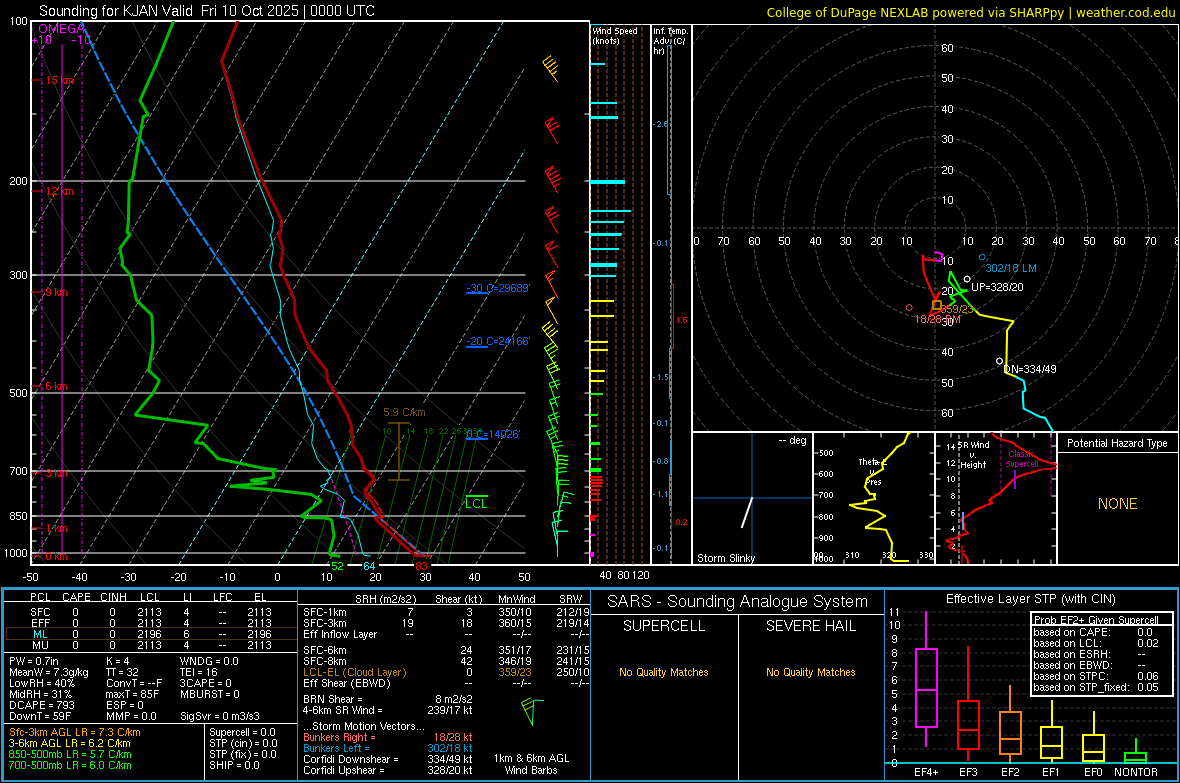Click the sounding title 'Sounding for KJAN Valid'
The image size is (1180, 783).
coord(116,11)
